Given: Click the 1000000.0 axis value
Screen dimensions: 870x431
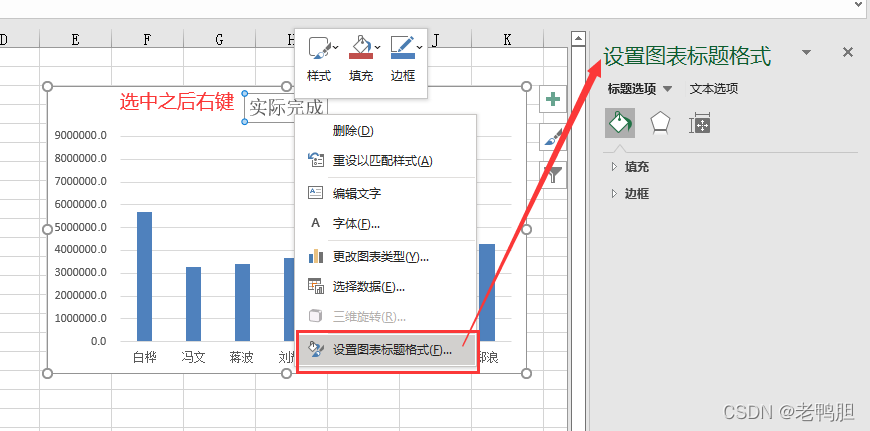Looking at the screenshot, I should coord(80,318).
